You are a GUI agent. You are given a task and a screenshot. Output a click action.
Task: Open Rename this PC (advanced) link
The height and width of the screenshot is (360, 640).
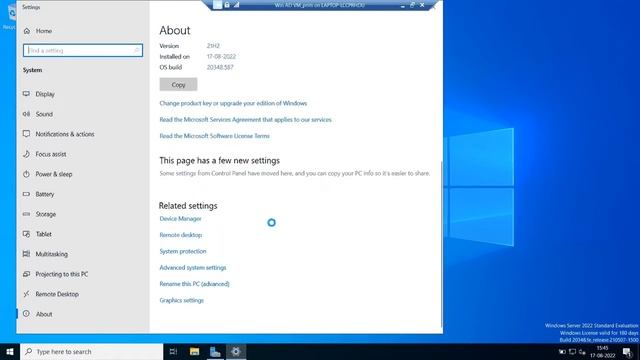click(x=194, y=284)
